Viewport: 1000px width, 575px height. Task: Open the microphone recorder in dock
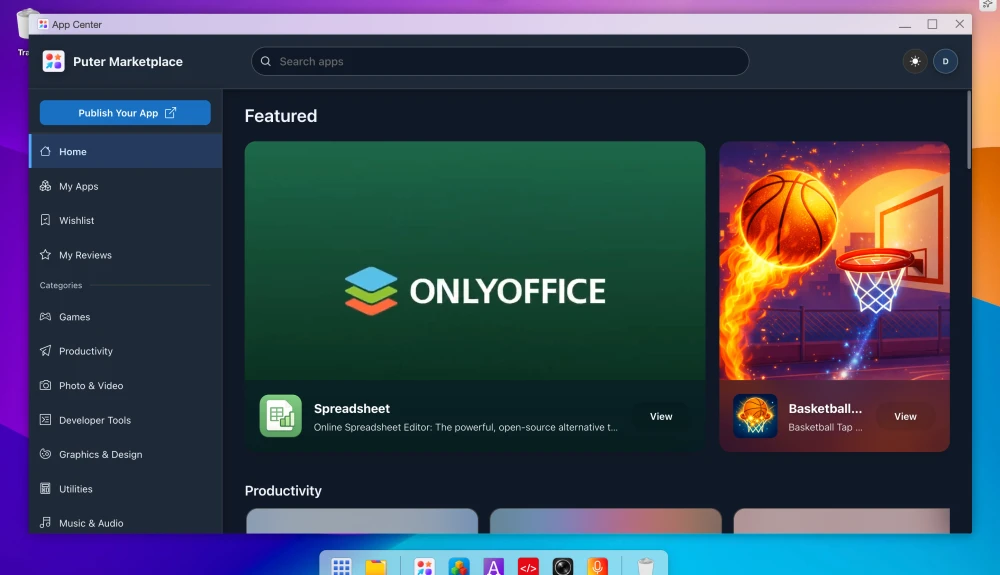597,566
